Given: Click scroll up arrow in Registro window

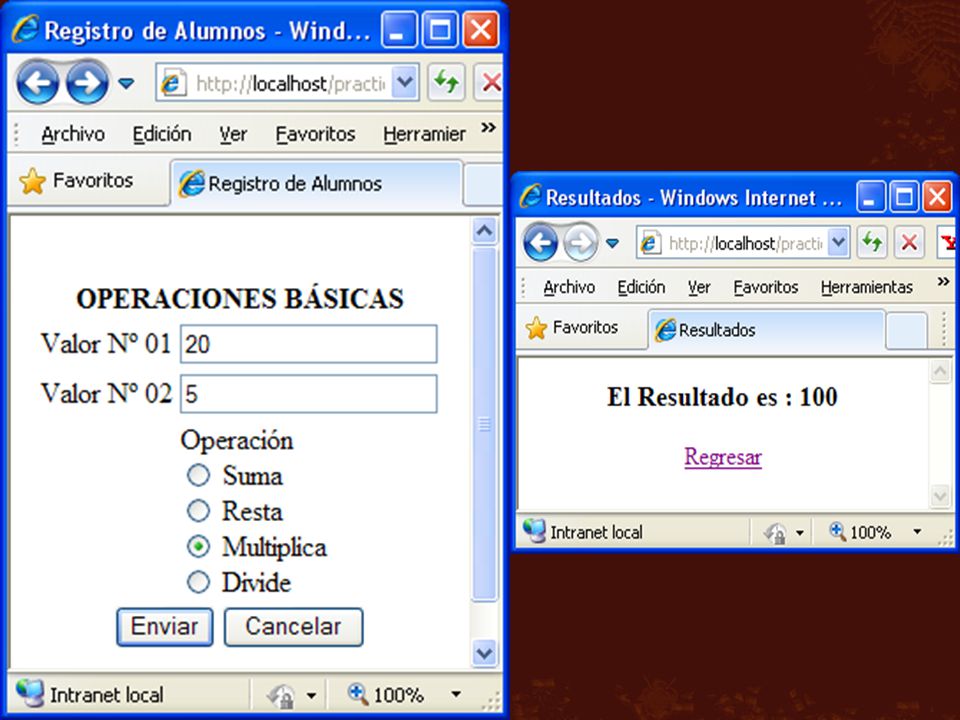Looking at the screenshot, I should 484,231.
